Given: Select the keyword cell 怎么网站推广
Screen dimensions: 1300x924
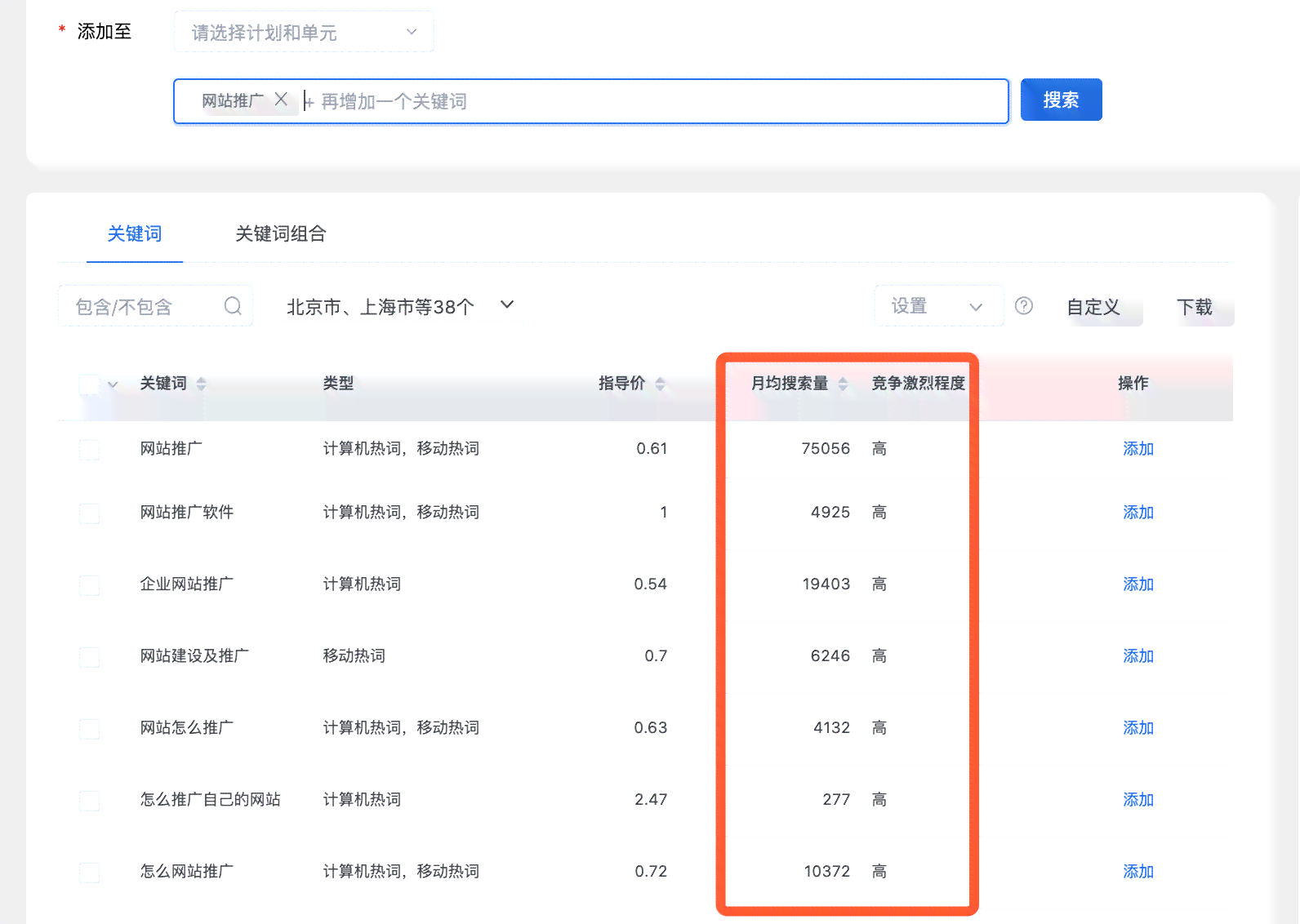Looking at the screenshot, I should (x=187, y=872).
